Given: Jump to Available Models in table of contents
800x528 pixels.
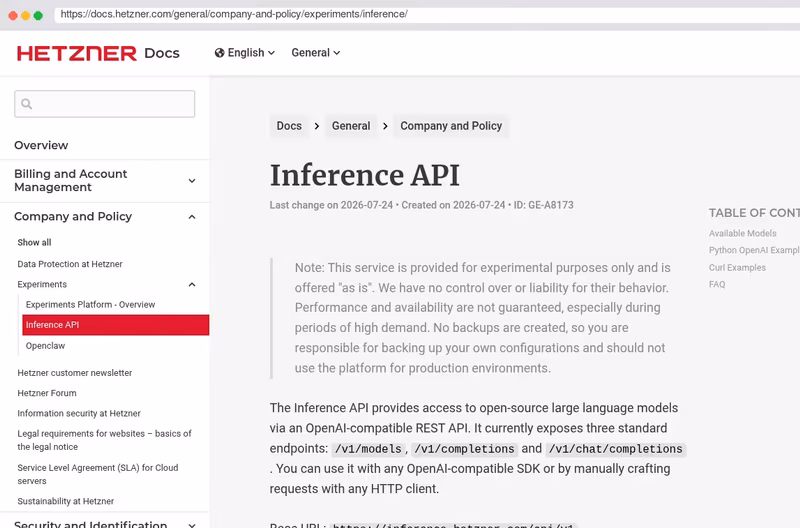Looking at the screenshot, I should 742,233.
